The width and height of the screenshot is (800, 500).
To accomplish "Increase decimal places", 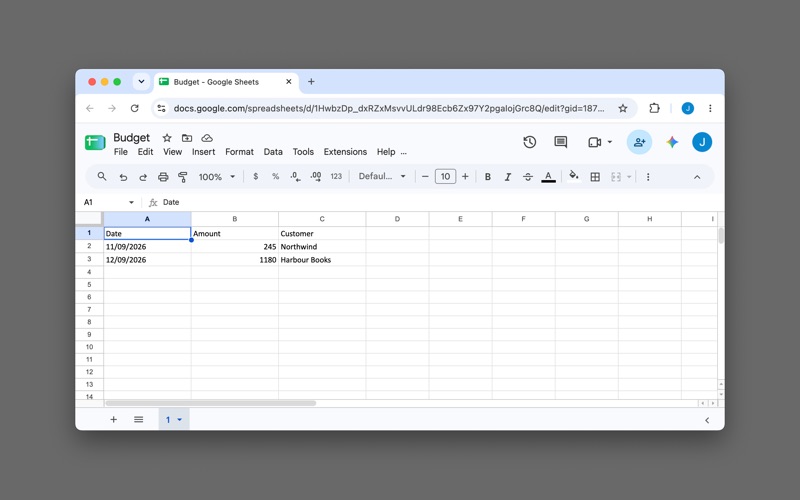I will coord(316,177).
